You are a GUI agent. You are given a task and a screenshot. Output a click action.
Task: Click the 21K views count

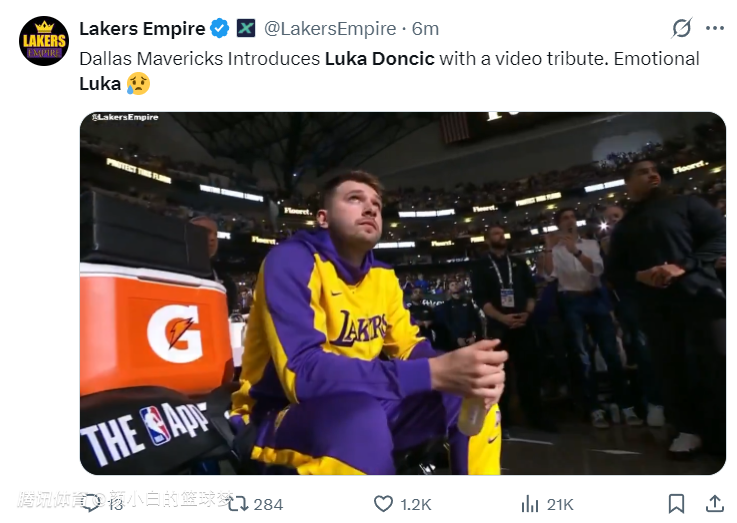click(560, 504)
